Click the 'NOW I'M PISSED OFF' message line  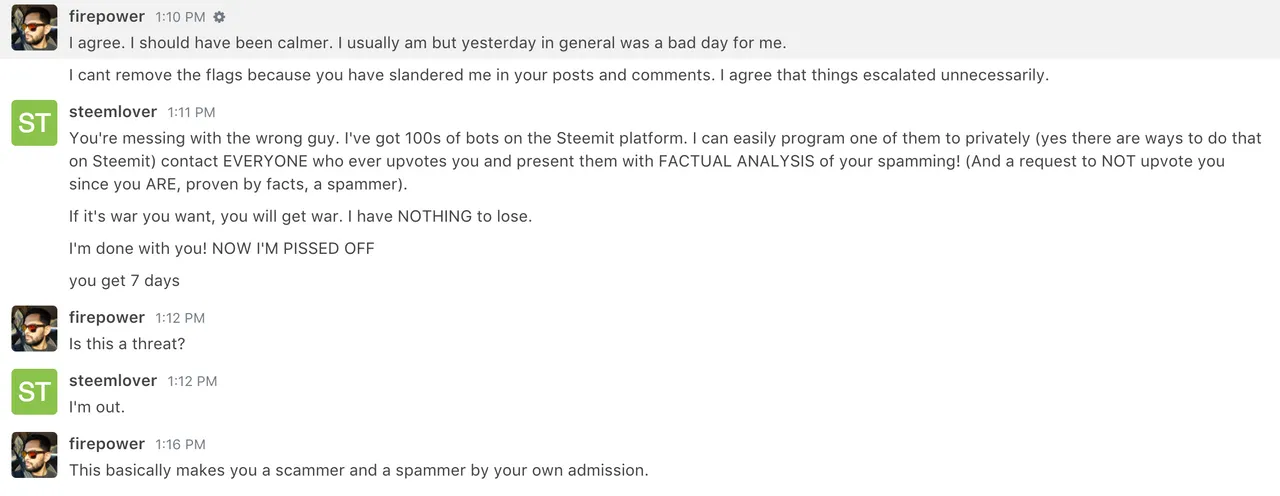222,248
